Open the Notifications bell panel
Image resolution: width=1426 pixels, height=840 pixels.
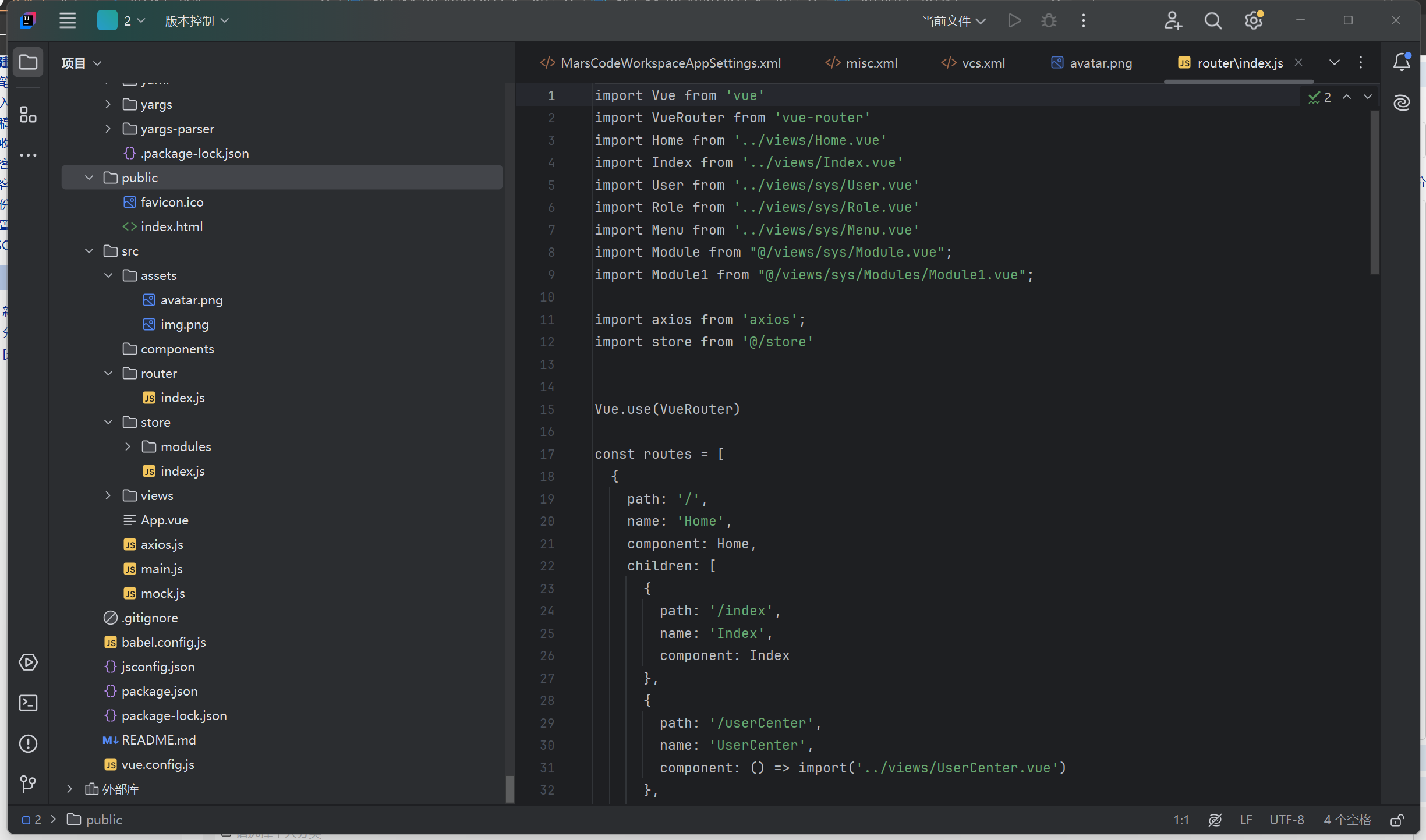[x=1402, y=62]
